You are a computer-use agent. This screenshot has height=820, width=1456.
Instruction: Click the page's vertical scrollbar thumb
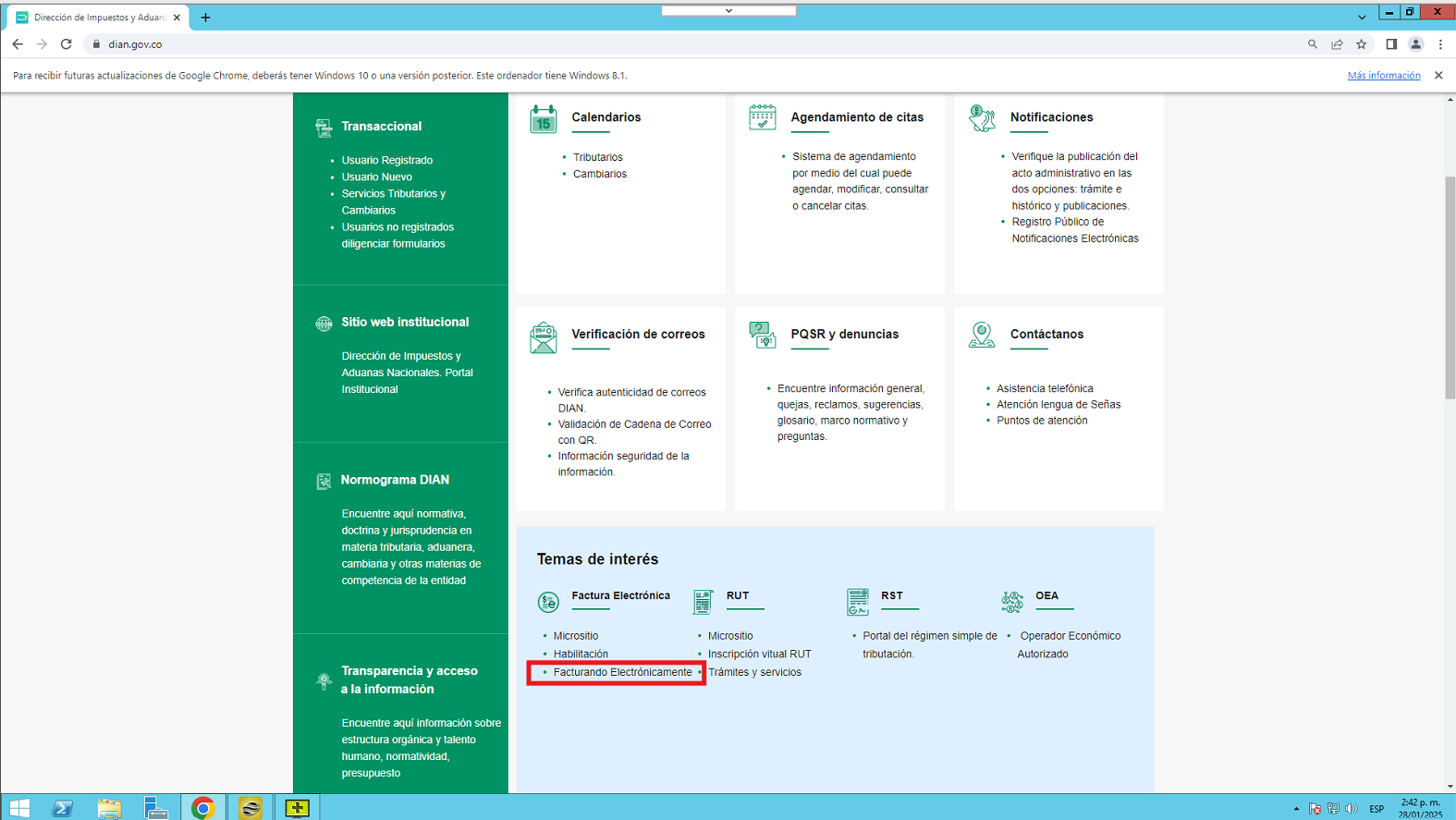1450,287
